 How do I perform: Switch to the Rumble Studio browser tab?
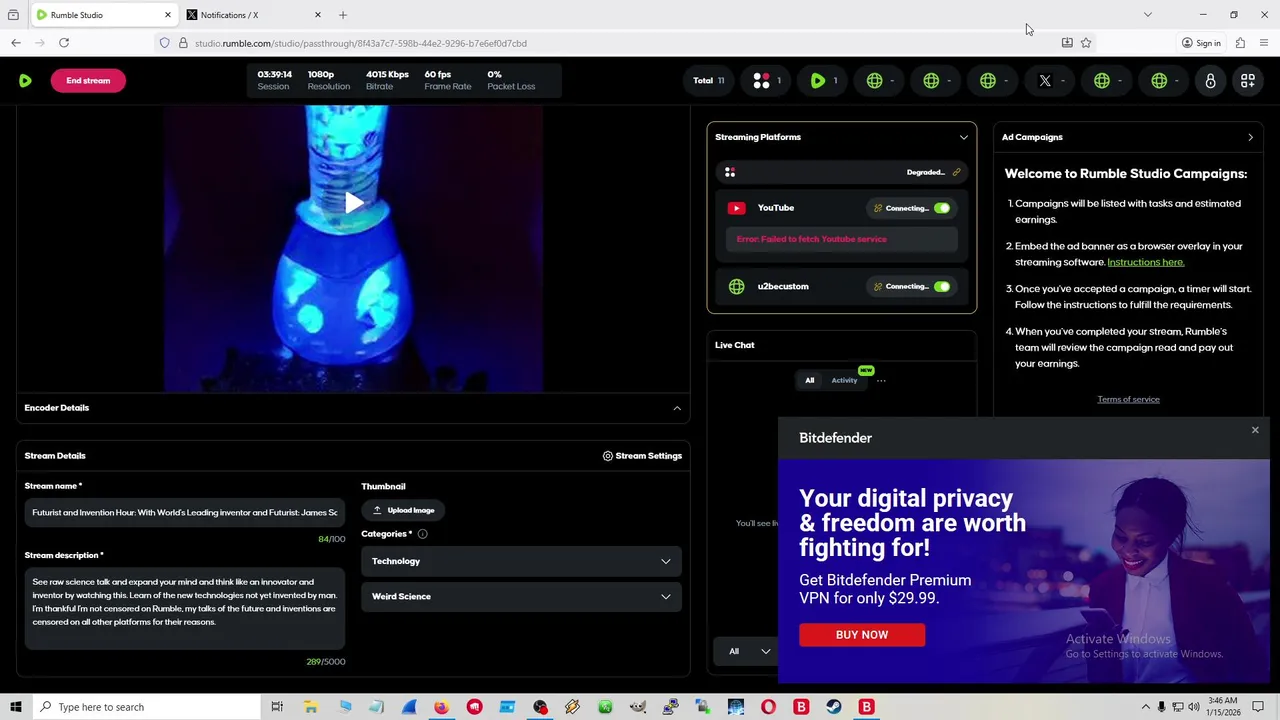(x=103, y=15)
